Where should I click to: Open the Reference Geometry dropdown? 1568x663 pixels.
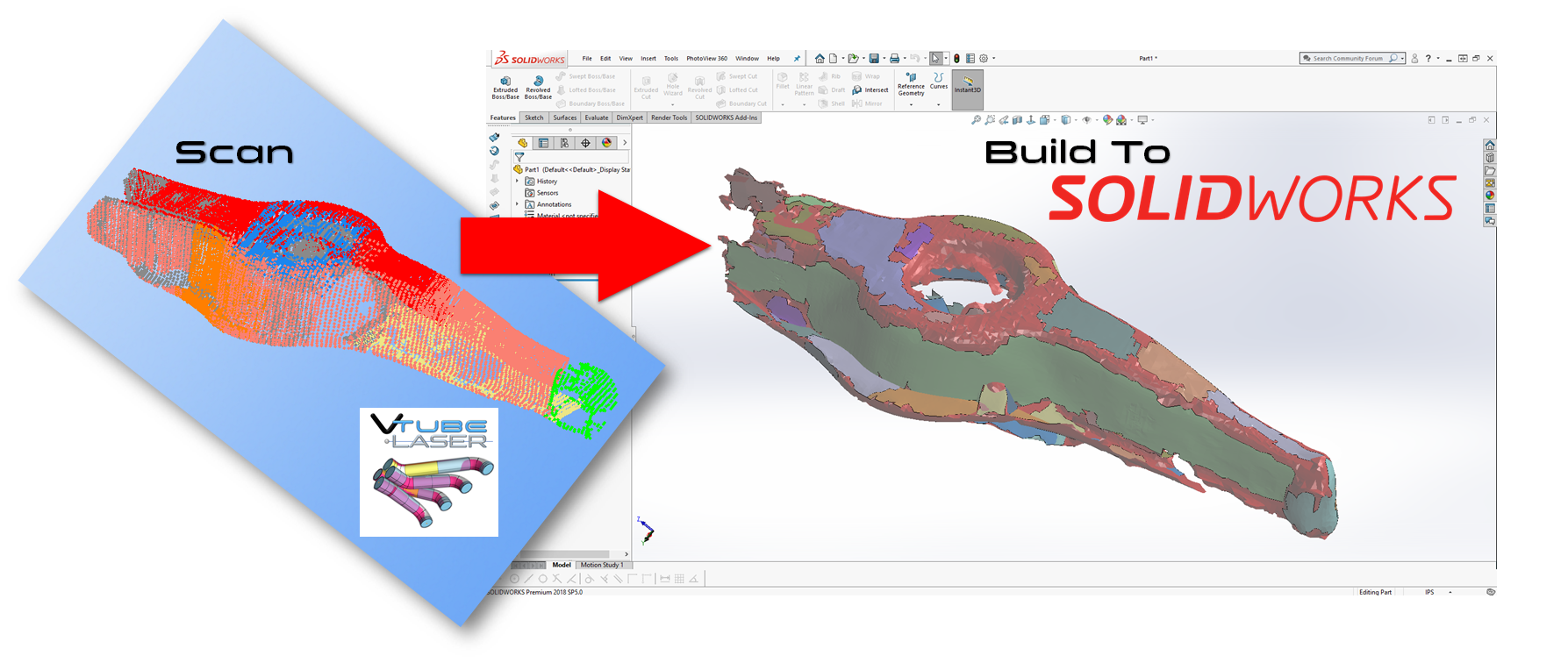911,105
